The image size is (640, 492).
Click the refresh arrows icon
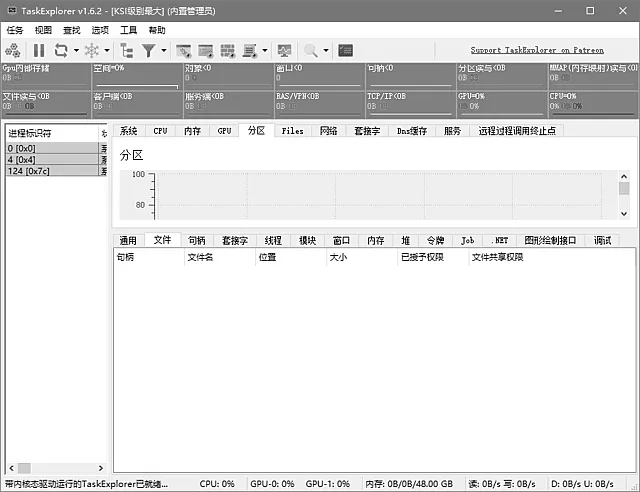(x=61, y=51)
